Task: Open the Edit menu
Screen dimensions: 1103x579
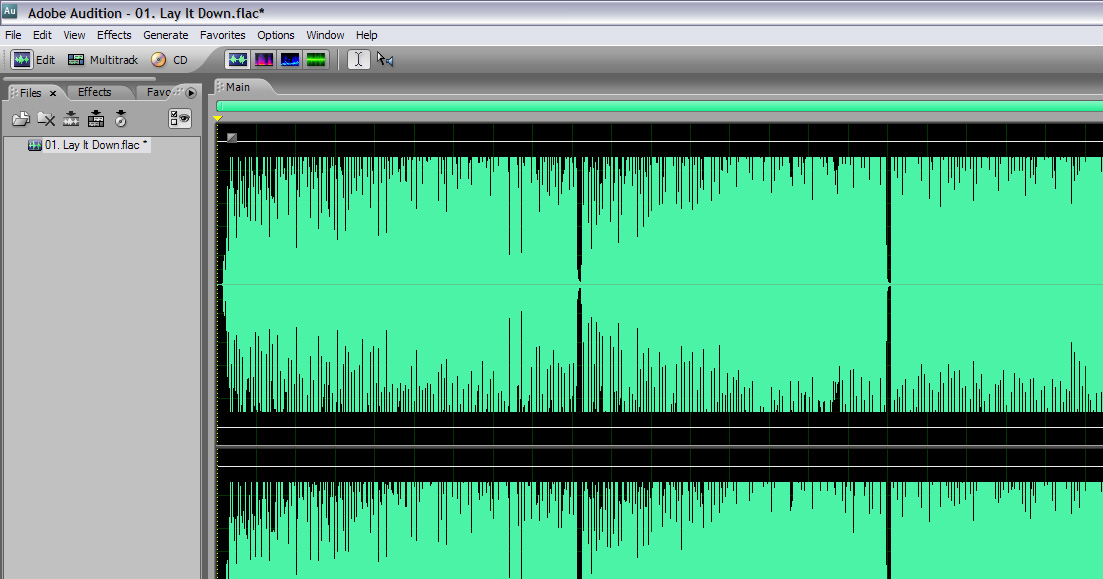Action: click(42, 34)
